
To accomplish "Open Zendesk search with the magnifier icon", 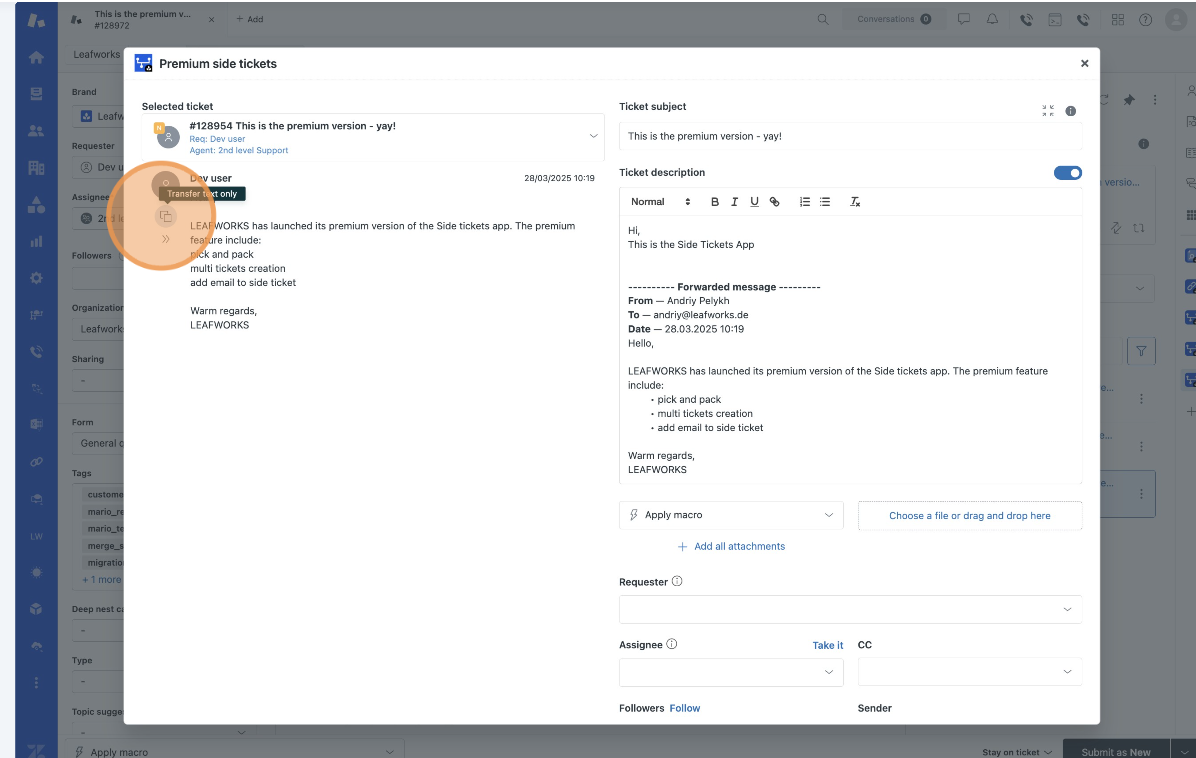I will (x=822, y=20).
